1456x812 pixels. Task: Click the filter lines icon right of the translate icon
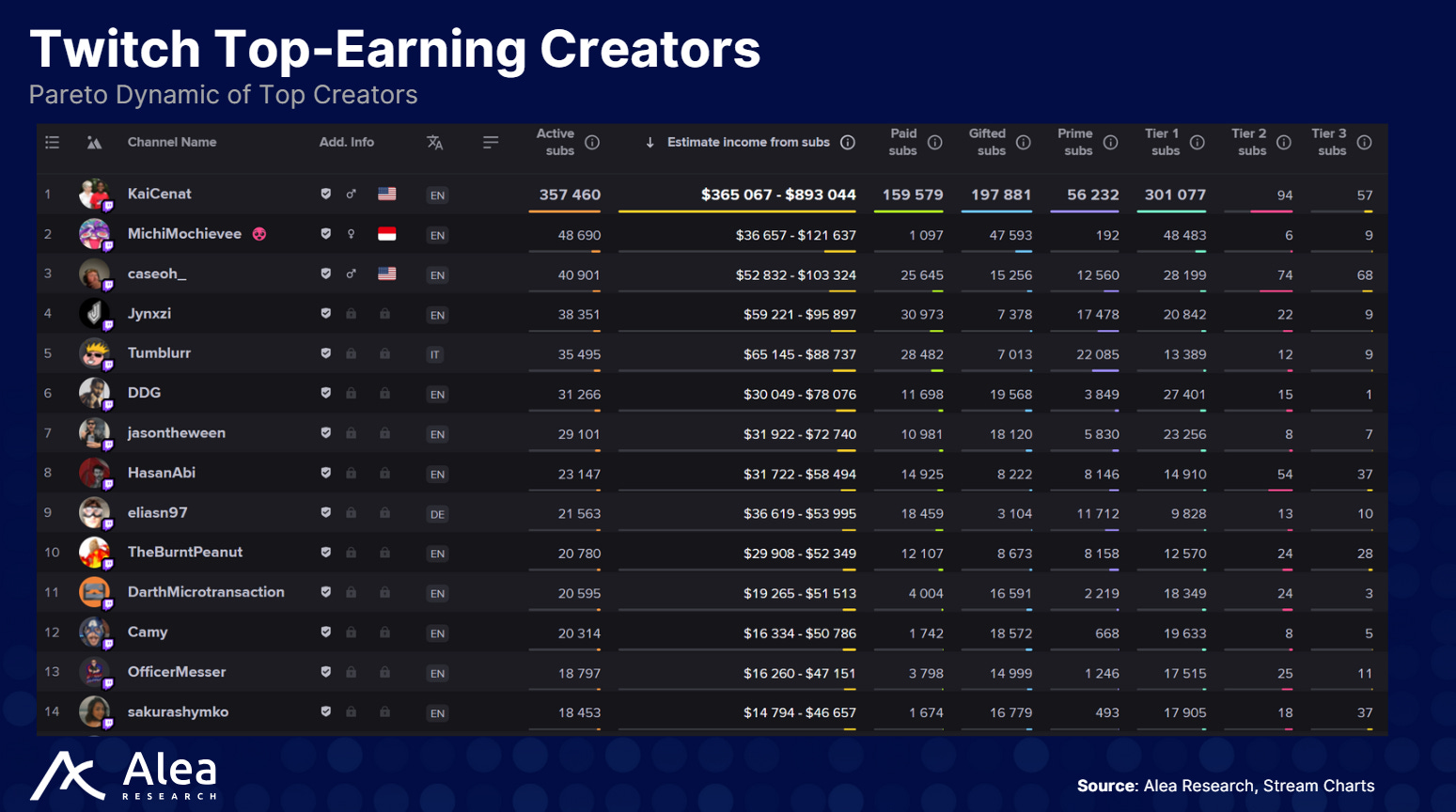pos(490,142)
